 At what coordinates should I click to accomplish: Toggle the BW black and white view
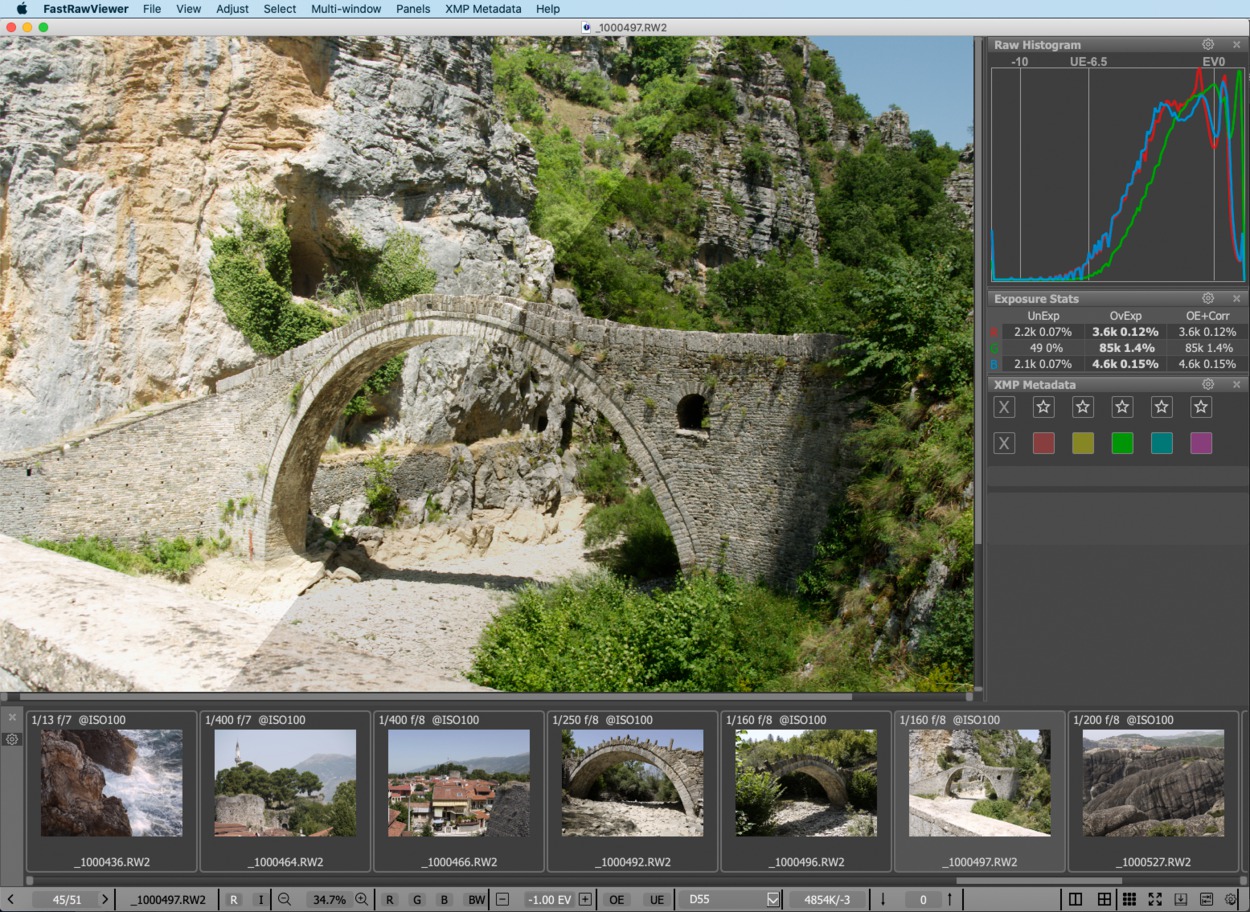[476, 900]
